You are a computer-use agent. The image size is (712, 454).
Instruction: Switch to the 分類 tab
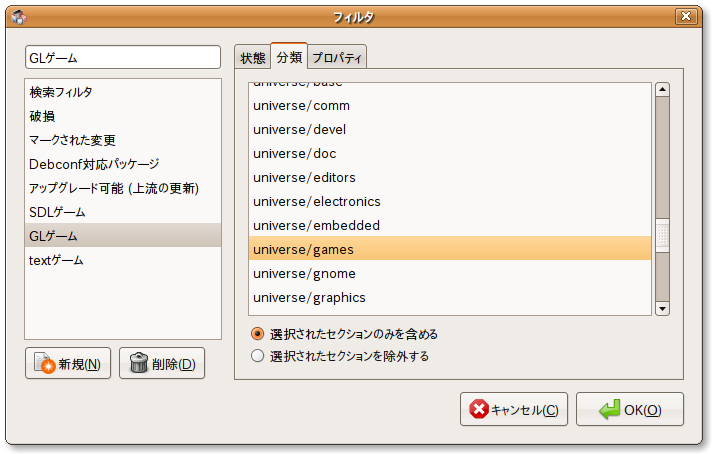[x=289, y=57]
